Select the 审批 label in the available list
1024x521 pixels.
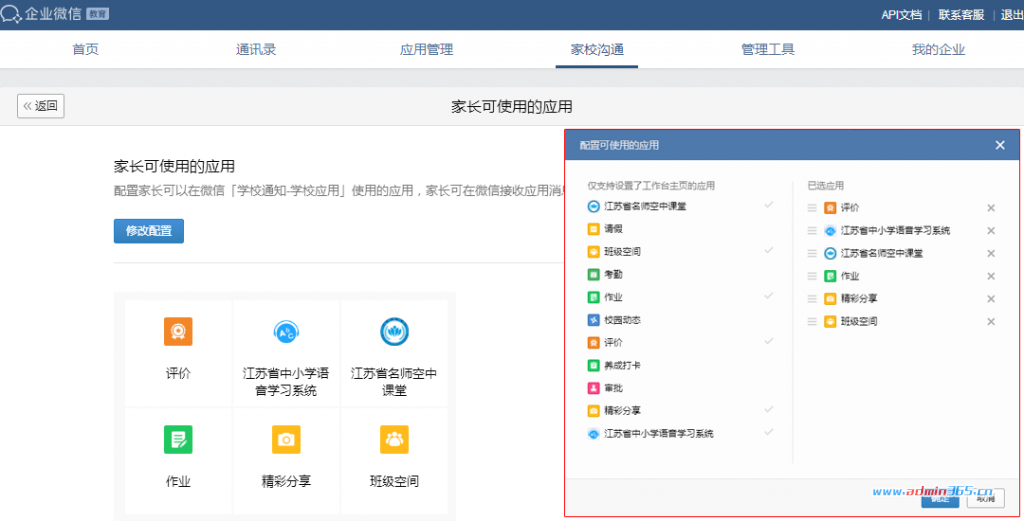(614, 388)
